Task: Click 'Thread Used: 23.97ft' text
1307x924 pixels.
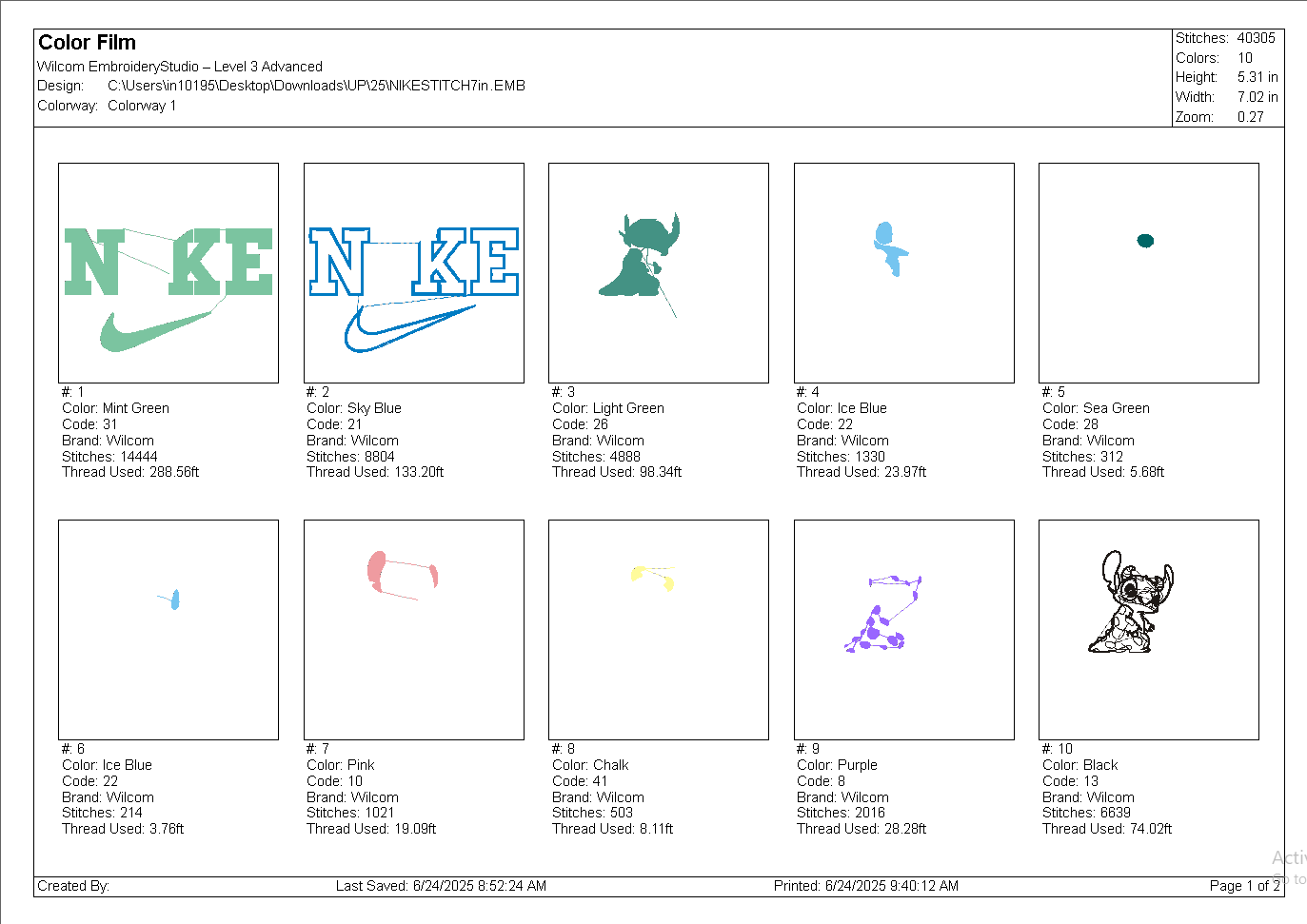Action: click(x=861, y=472)
